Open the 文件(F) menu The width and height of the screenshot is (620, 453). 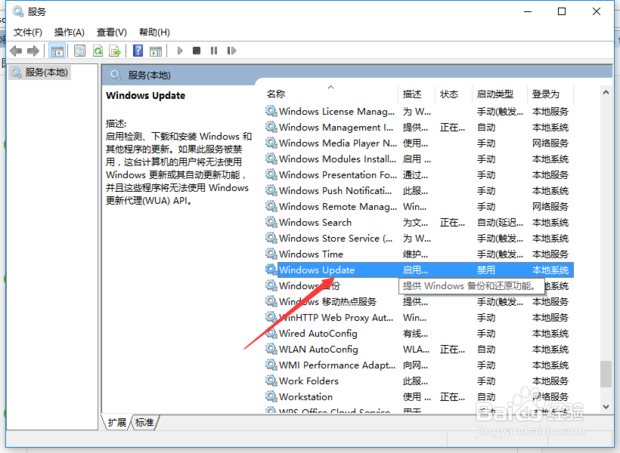[28, 32]
